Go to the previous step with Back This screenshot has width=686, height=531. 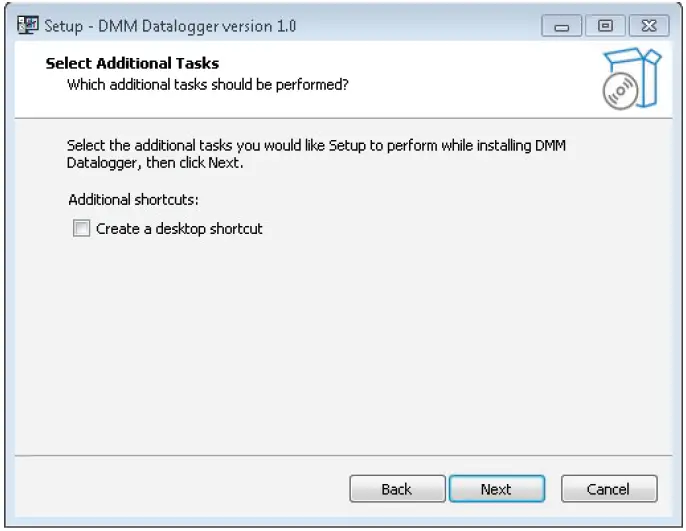click(x=396, y=489)
